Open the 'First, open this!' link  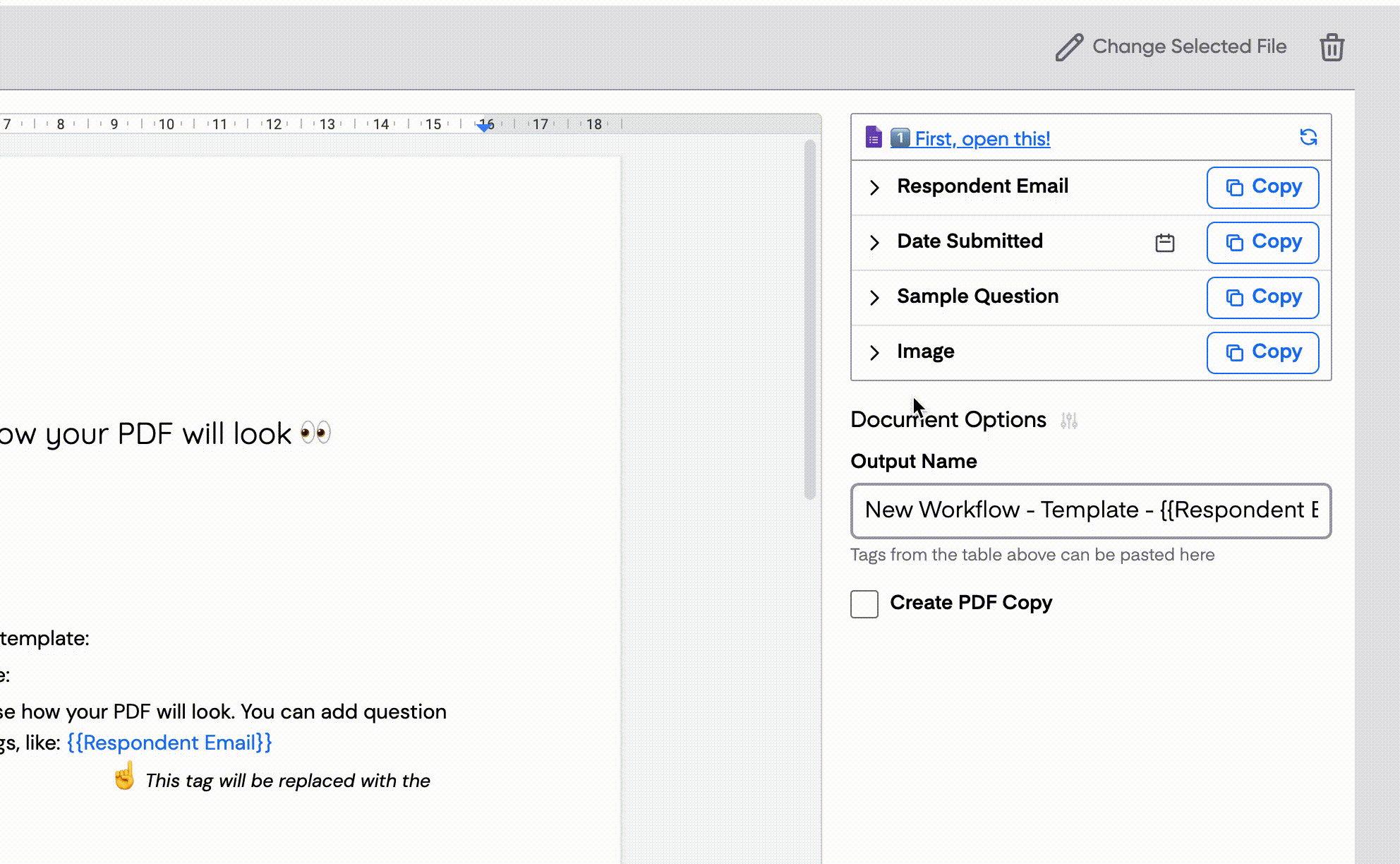(982, 138)
